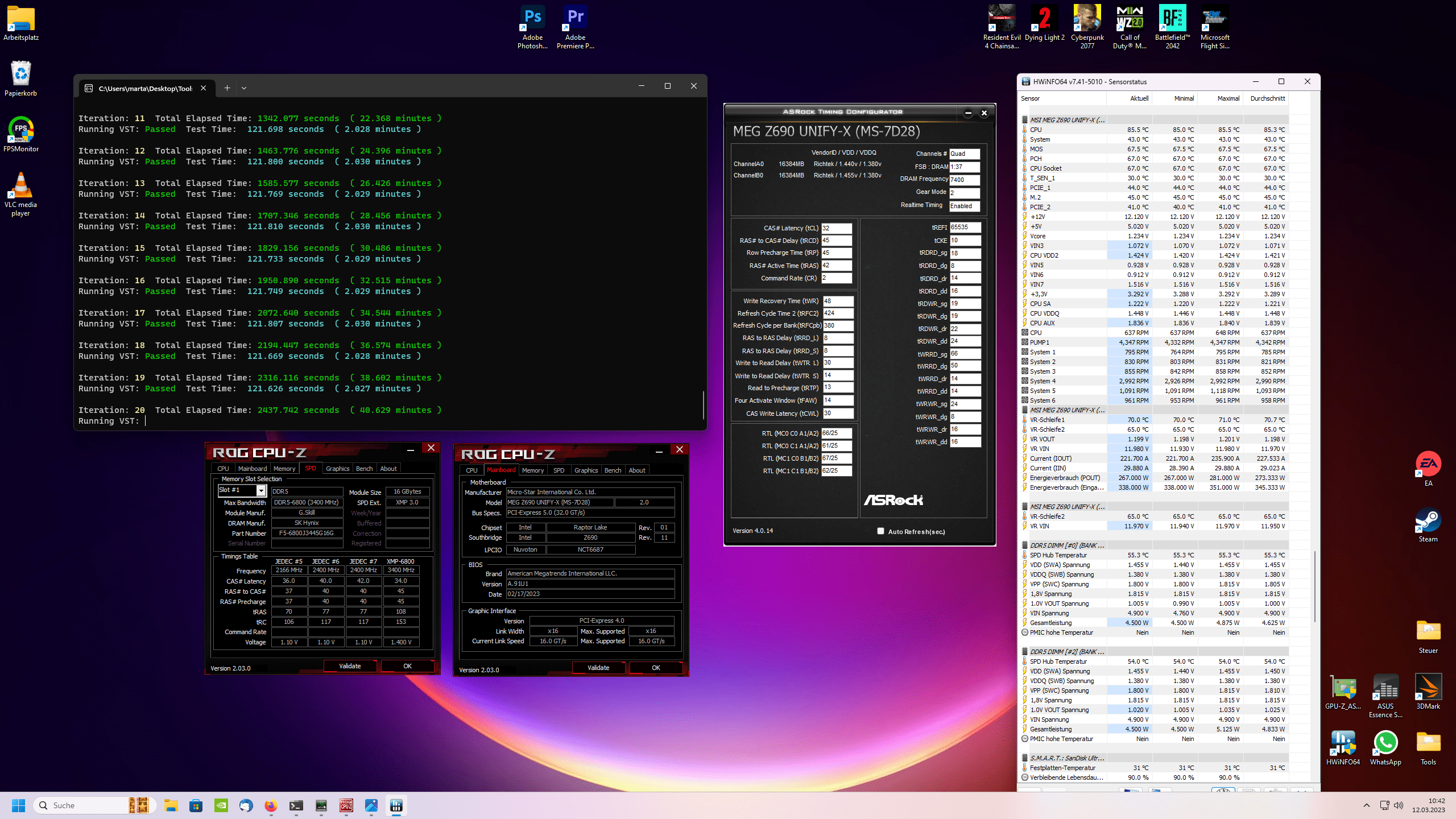
Task: Switch to Bench tab in right CPU-Z window
Action: tap(613, 470)
